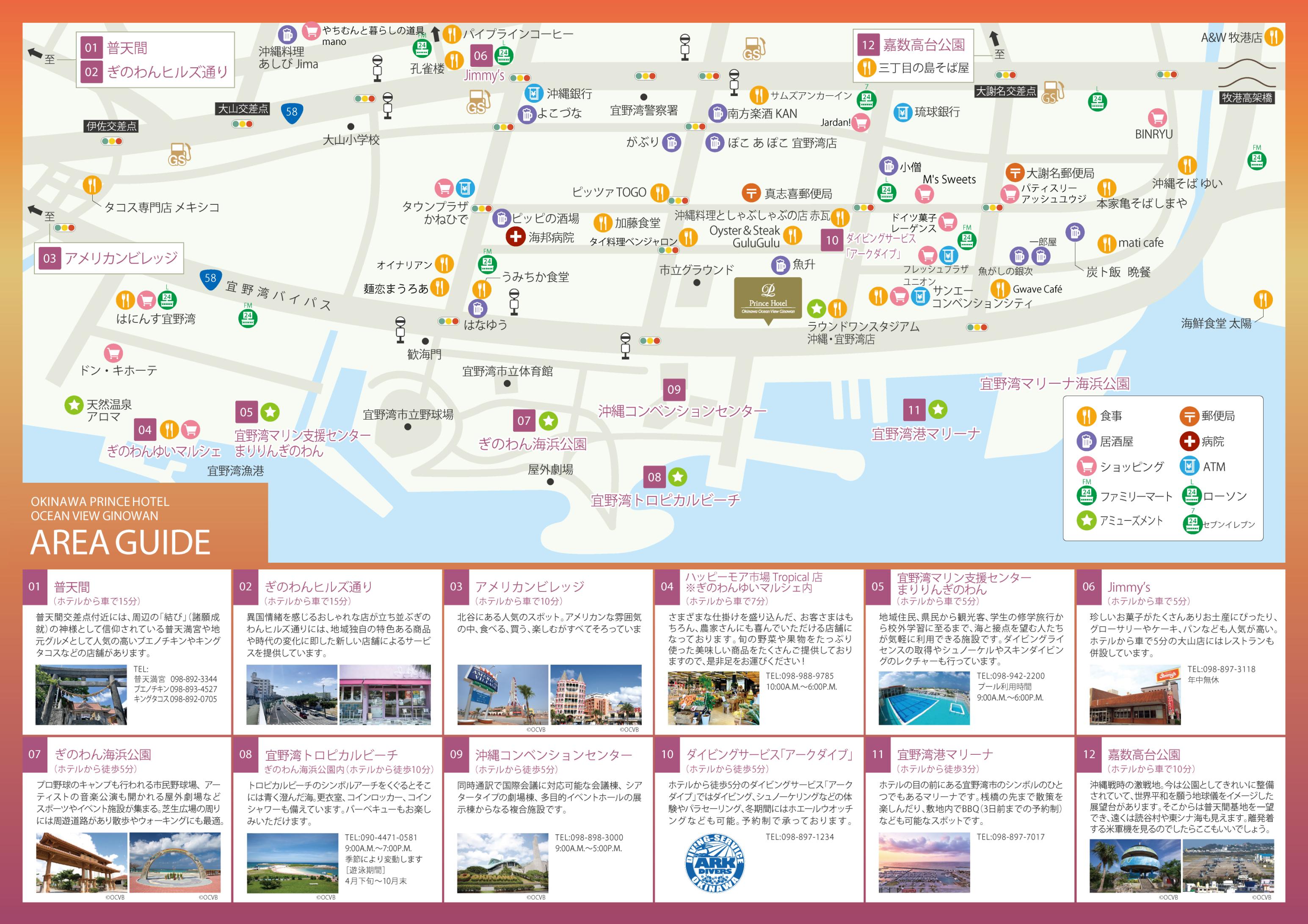1308x924 pixels.
Task: Click the 03 アメリカンビレッジ map label
Action: [109, 258]
